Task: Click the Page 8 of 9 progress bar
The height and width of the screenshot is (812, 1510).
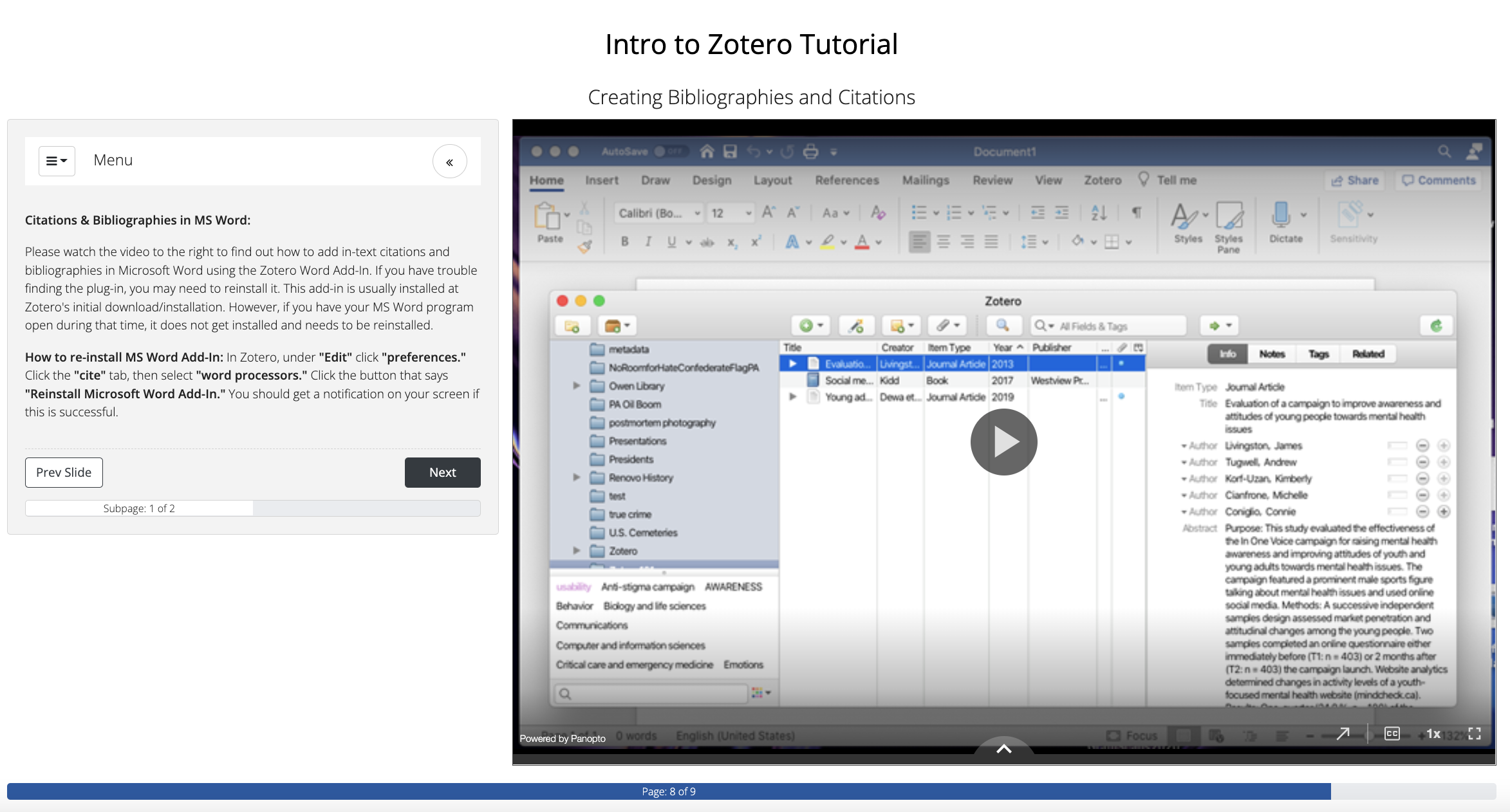Action: [x=668, y=791]
